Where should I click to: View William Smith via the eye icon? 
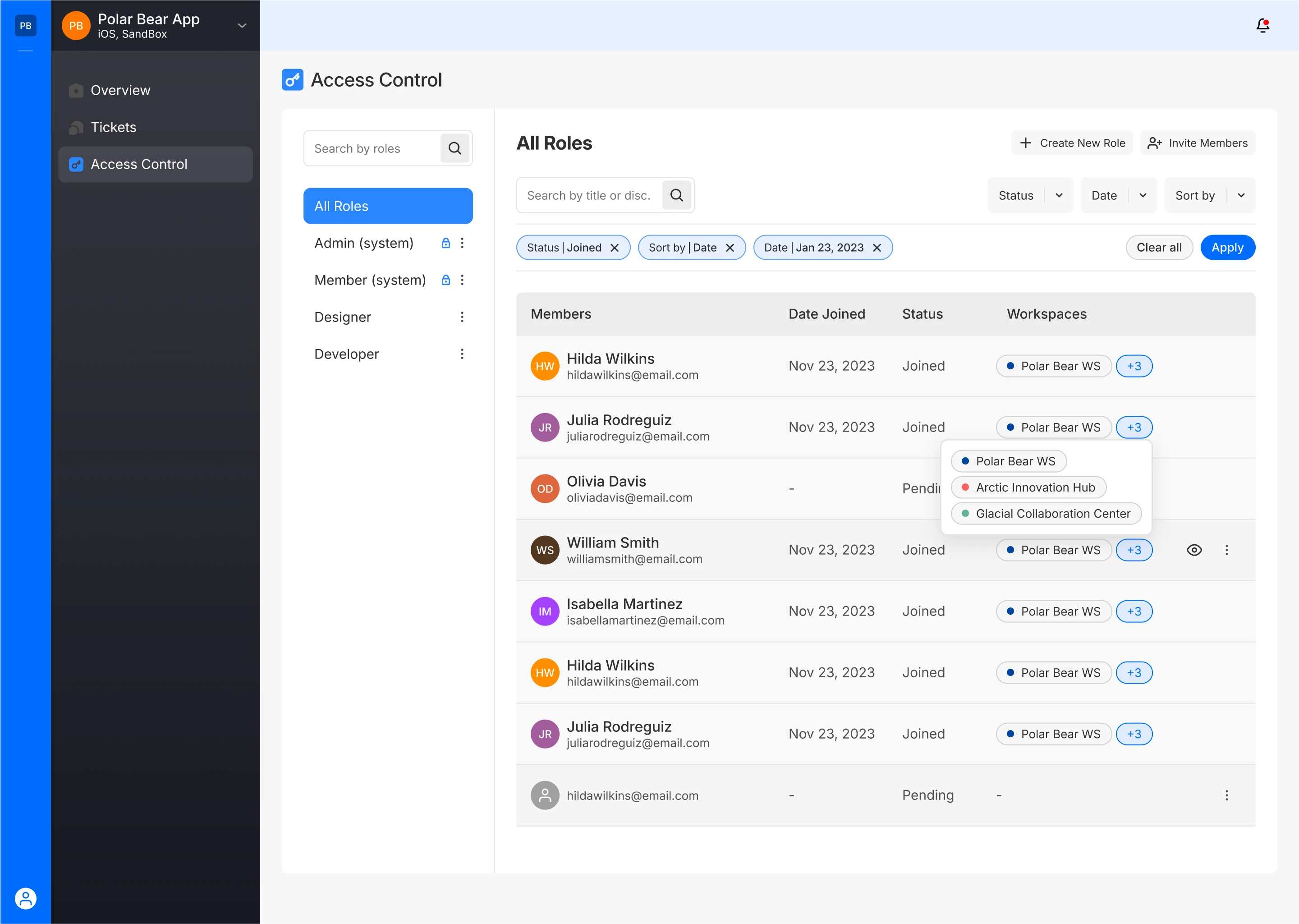(x=1194, y=550)
